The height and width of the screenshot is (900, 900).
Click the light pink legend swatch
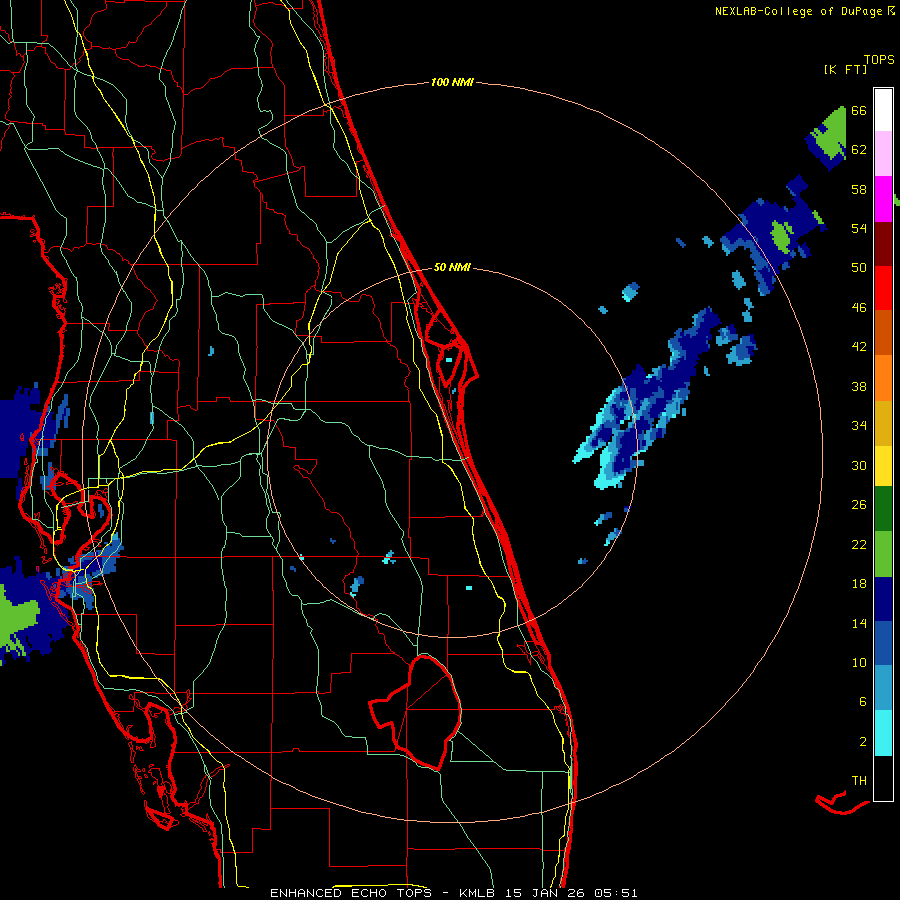[883, 153]
